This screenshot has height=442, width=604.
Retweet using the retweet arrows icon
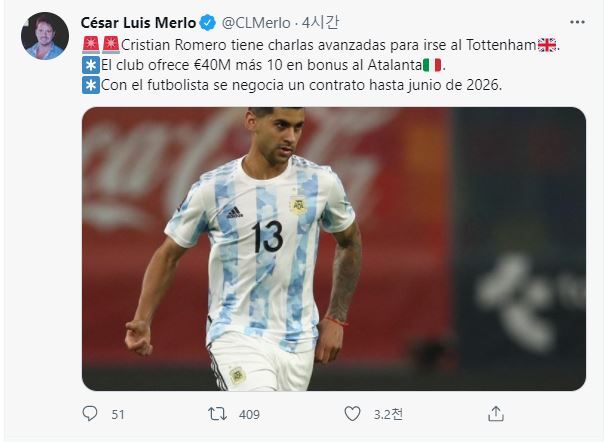(x=217, y=414)
